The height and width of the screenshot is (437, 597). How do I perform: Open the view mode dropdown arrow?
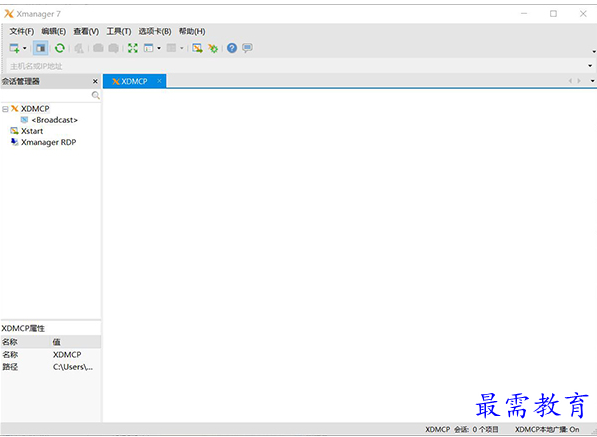(159, 48)
